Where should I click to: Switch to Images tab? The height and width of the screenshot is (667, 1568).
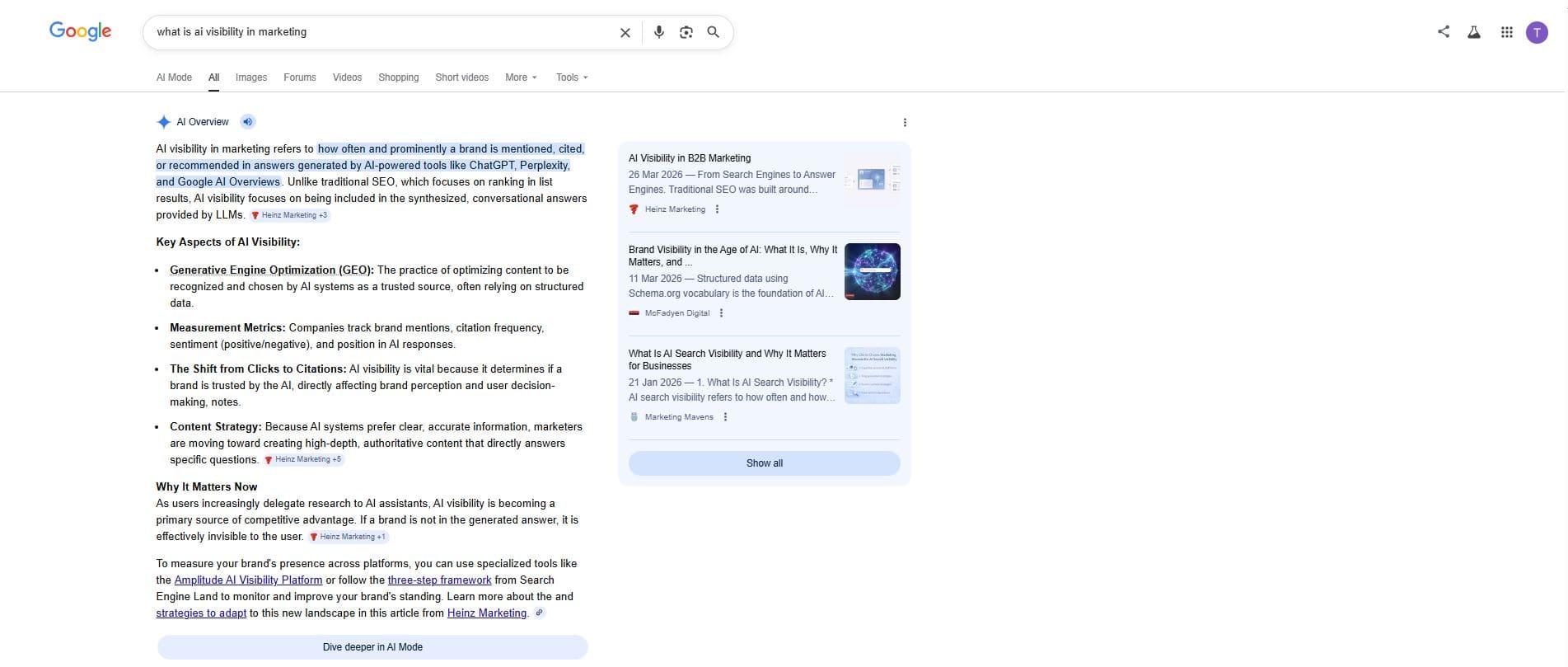click(251, 78)
